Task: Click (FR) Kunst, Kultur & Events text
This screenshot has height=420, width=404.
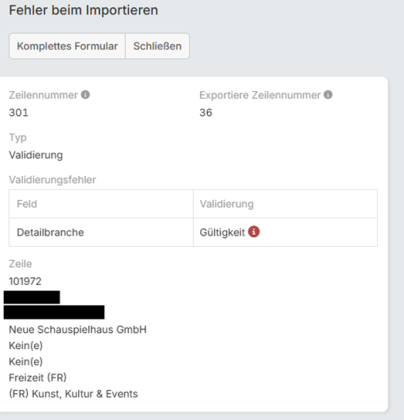Action: [73, 394]
